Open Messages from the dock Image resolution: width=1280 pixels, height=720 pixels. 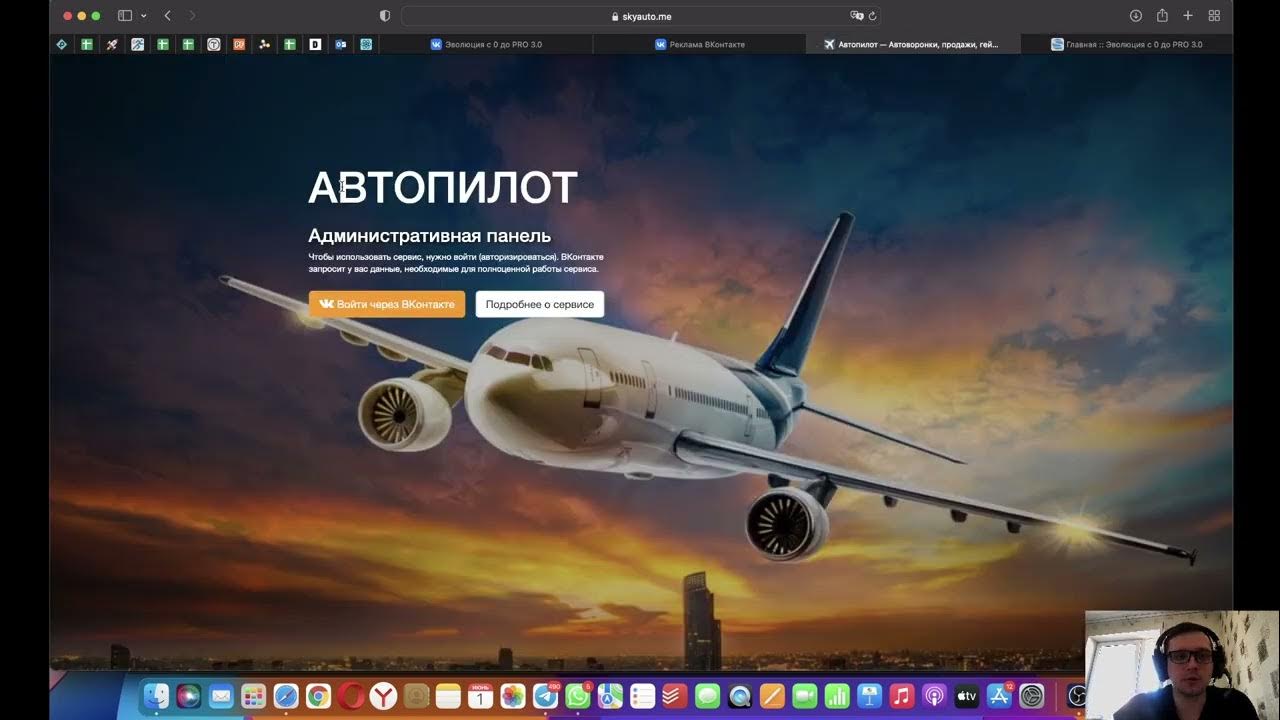[x=707, y=696]
